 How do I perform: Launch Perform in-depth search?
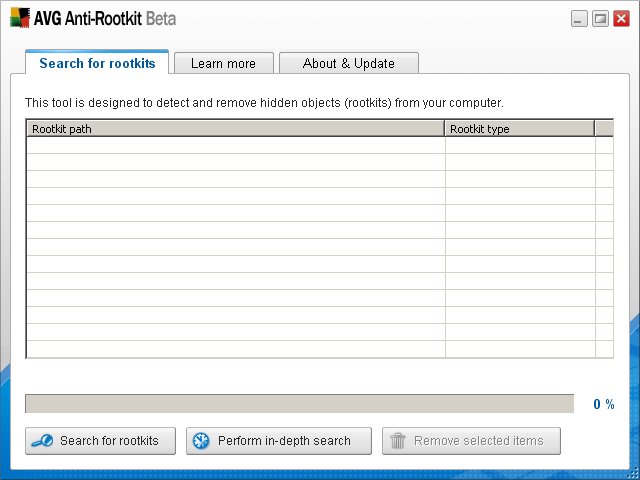point(279,441)
